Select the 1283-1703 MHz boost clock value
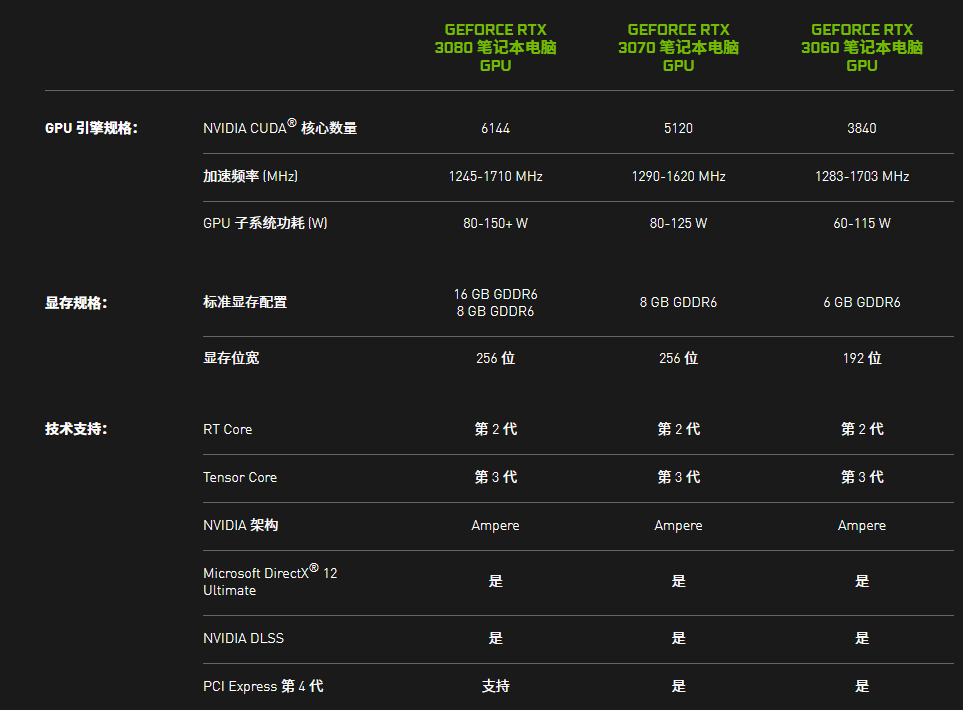This screenshot has width=963, height=710. pos(862,176)
